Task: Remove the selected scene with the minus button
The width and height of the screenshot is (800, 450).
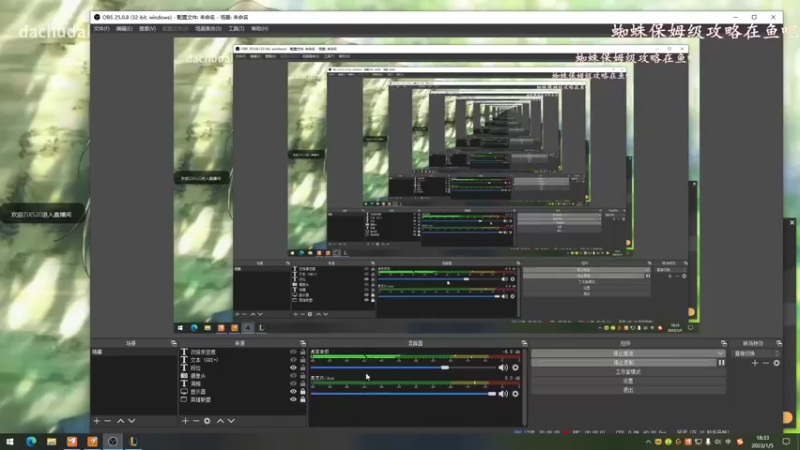Action: tap(108, 421)
